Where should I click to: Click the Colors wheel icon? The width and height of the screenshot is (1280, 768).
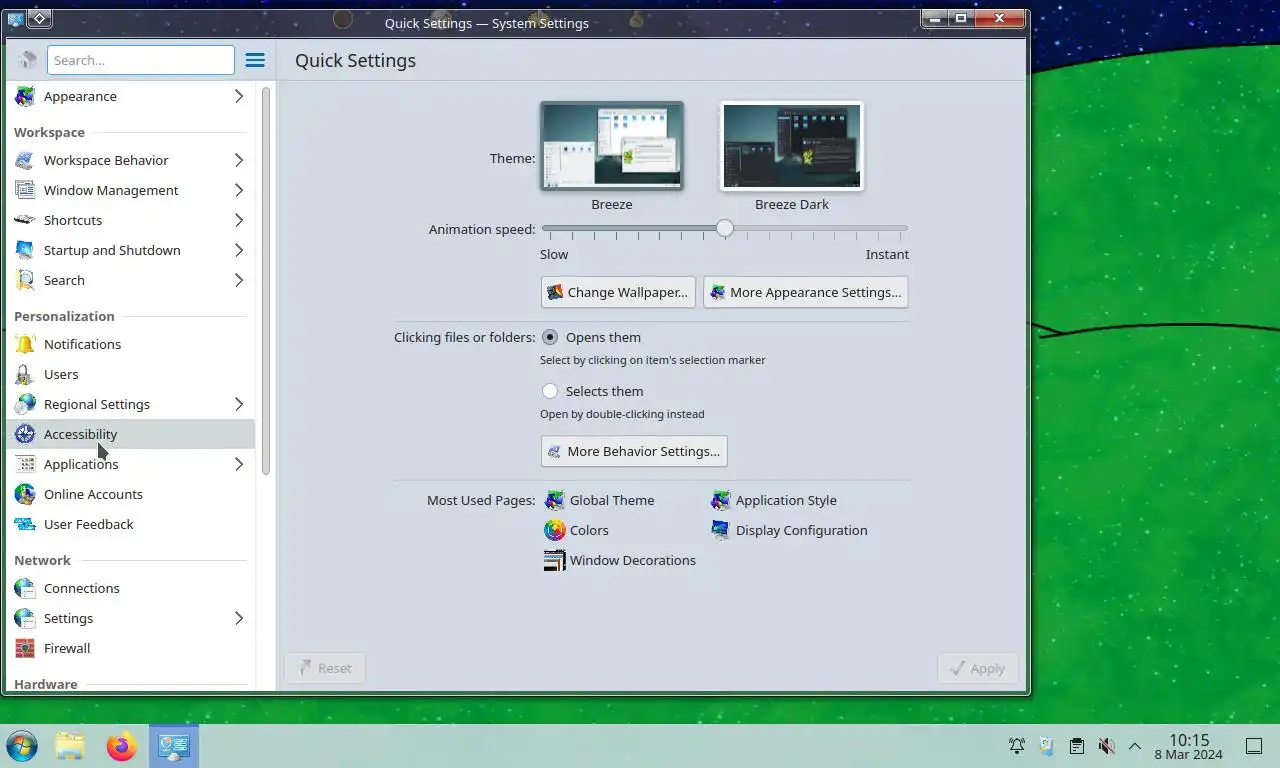pos(554,530)
